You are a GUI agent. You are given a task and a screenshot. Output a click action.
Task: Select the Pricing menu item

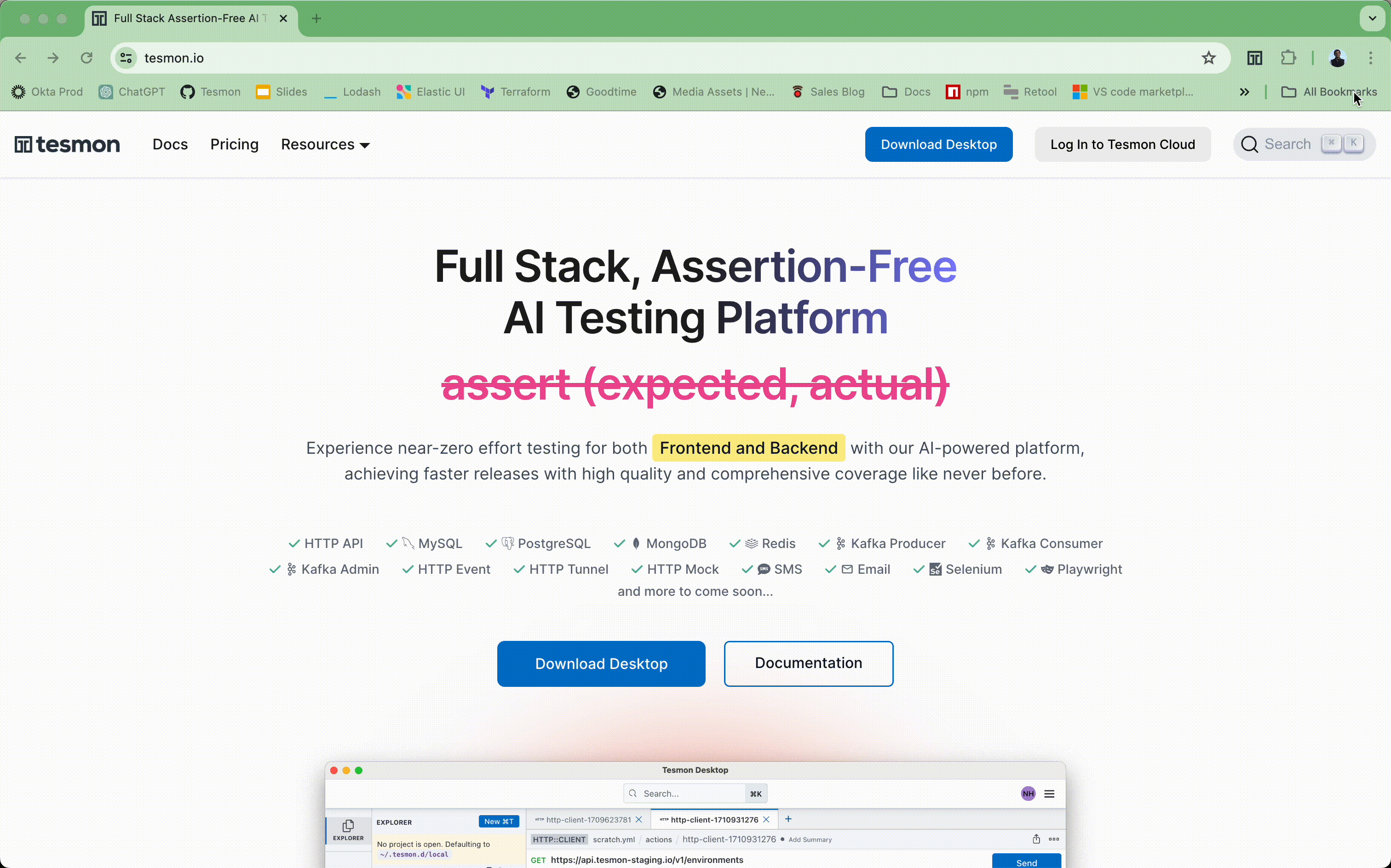233,144
